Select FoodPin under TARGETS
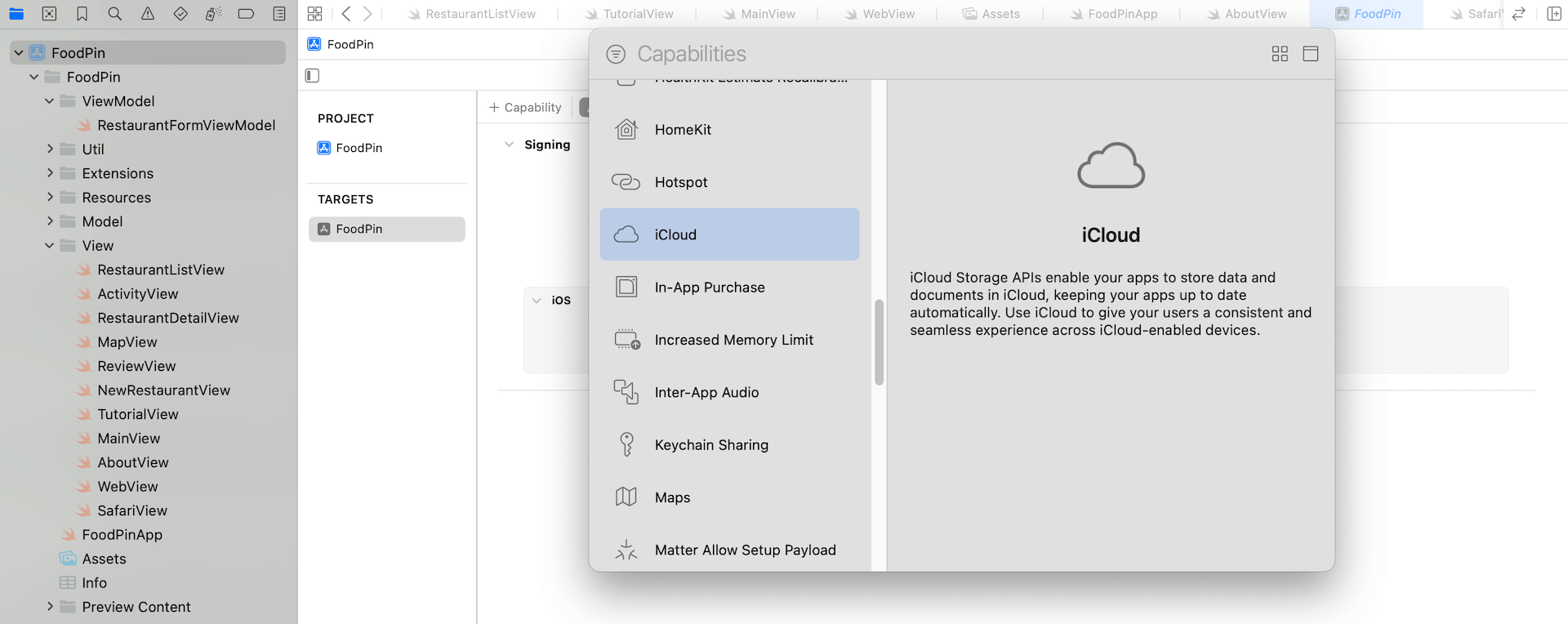Screen dimensions: 1568x624 coord(387,229)
